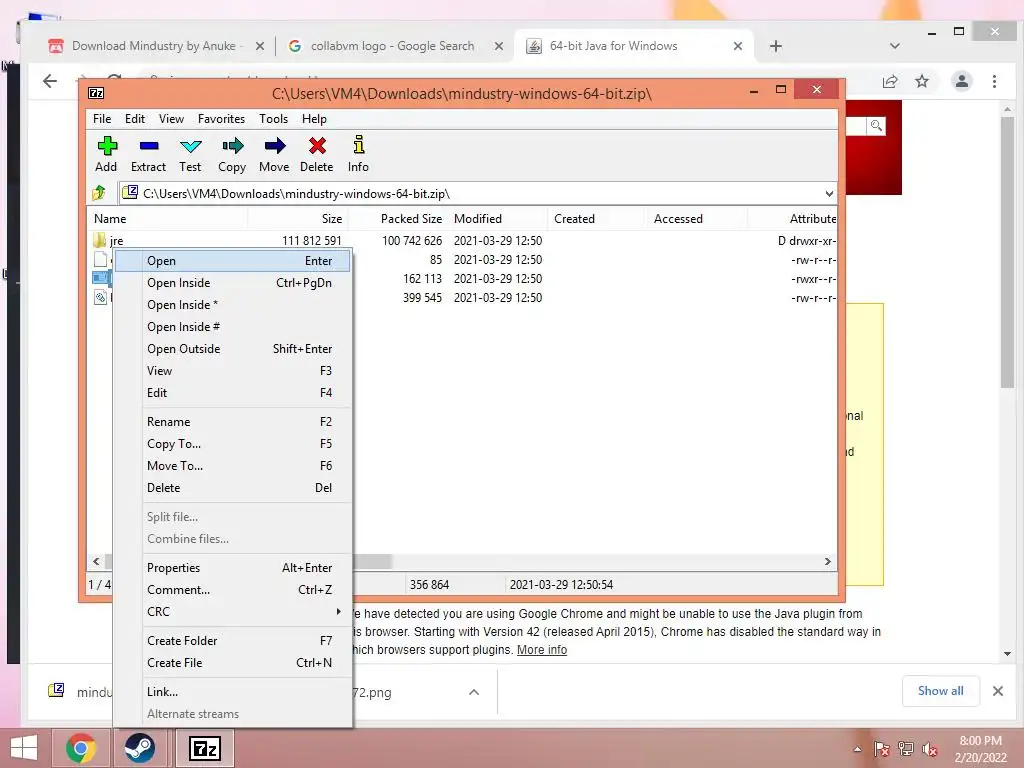Choose Create Folder from context menu

(x=233, y=641)
